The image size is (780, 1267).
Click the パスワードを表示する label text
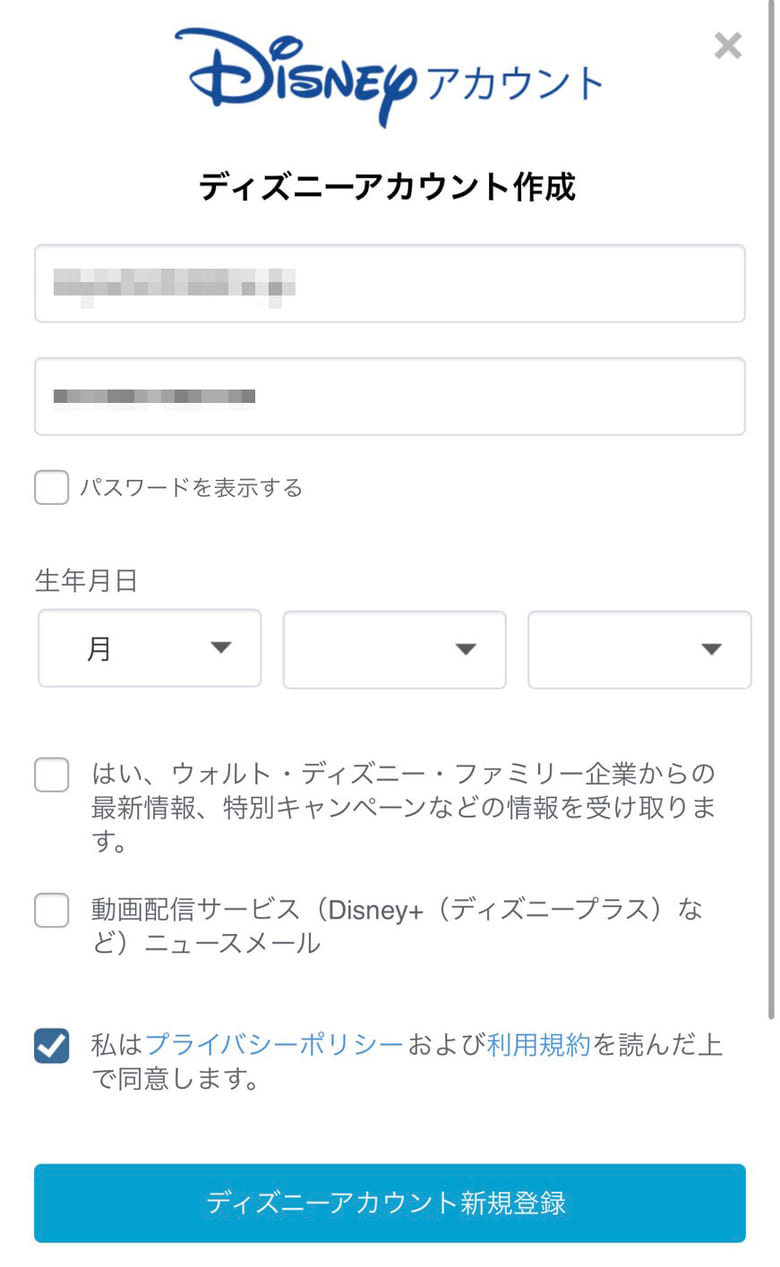(191, 488)
